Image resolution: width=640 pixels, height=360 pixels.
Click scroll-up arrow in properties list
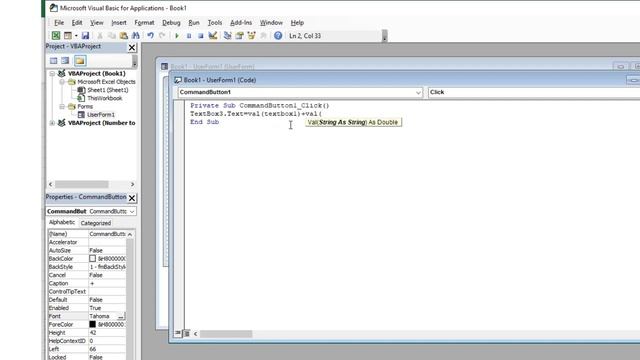point(130,234)
